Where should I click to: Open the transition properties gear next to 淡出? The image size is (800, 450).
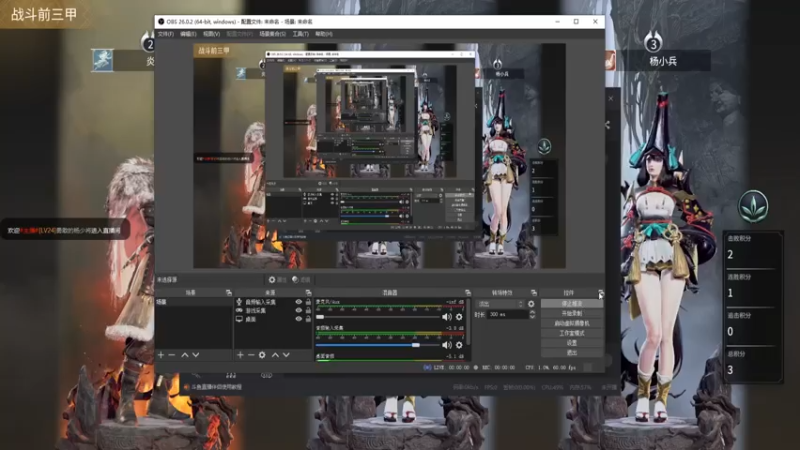point(531,304)
